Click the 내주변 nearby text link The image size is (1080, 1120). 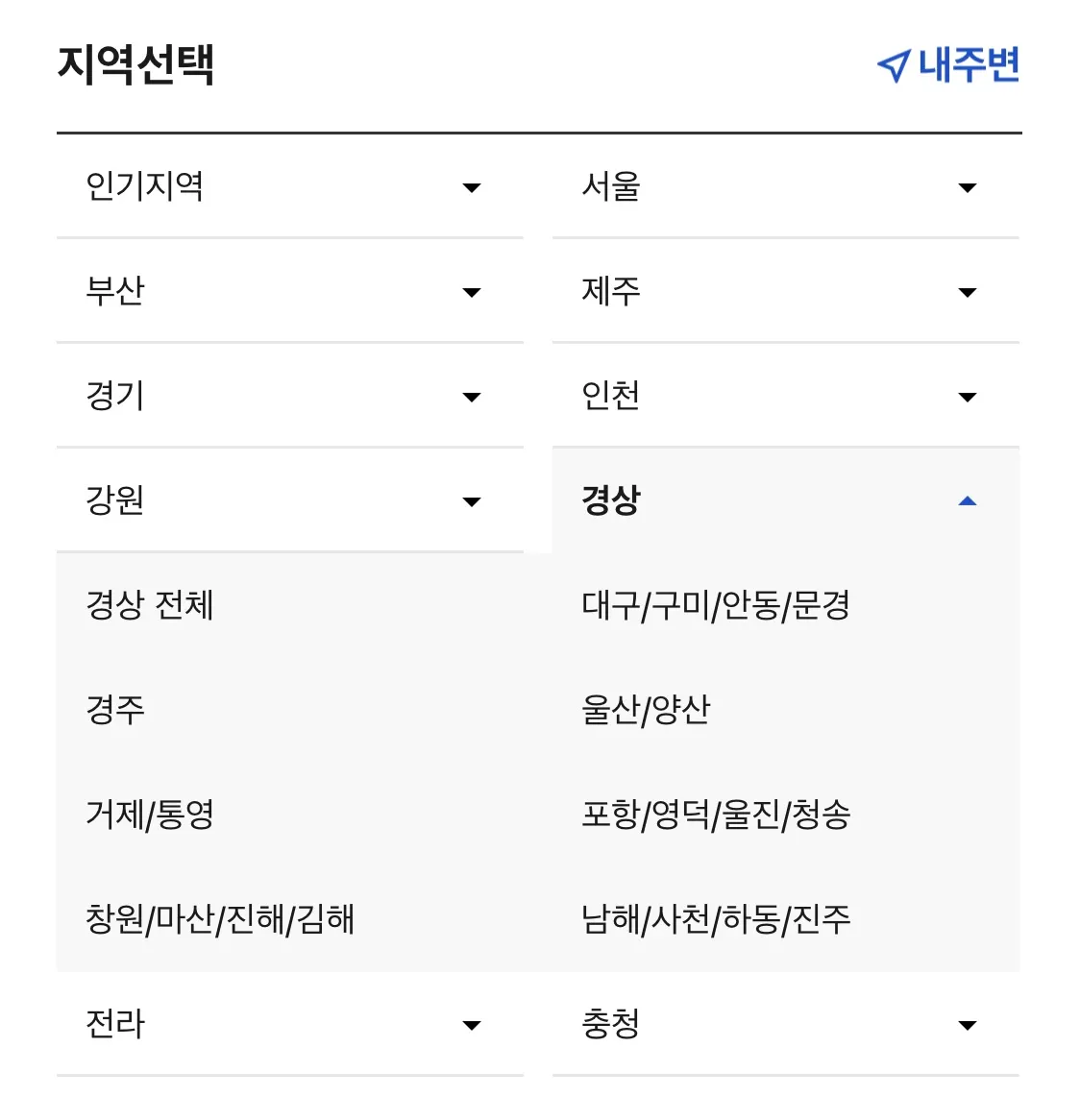(x=970, y=65)
